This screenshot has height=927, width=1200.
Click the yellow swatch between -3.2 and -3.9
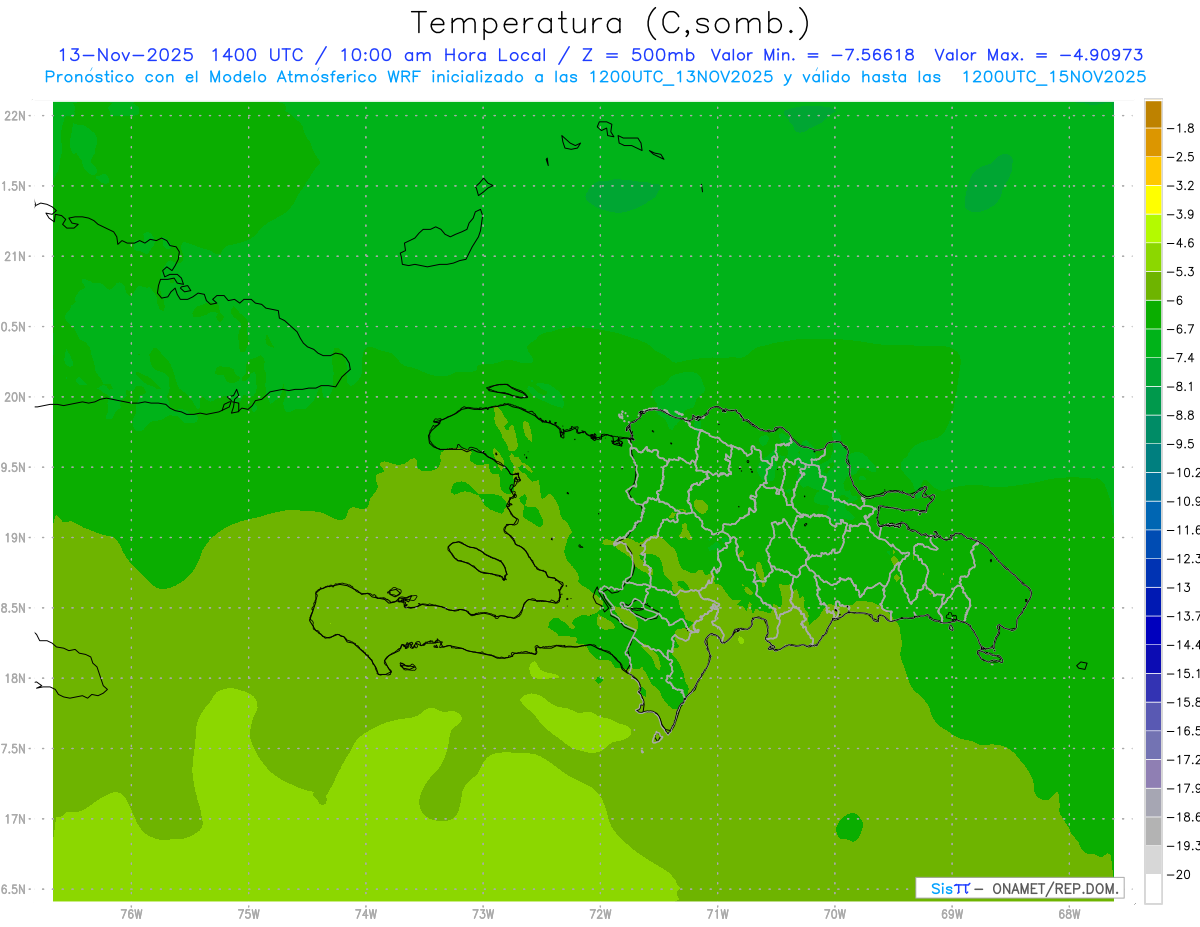pos(1153,200)
